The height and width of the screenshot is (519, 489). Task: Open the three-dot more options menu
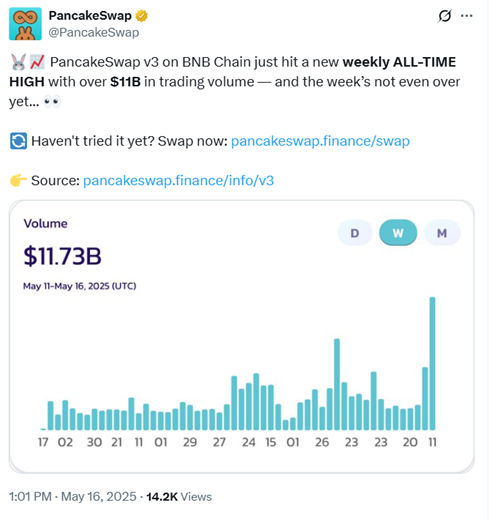click(466, 16)
